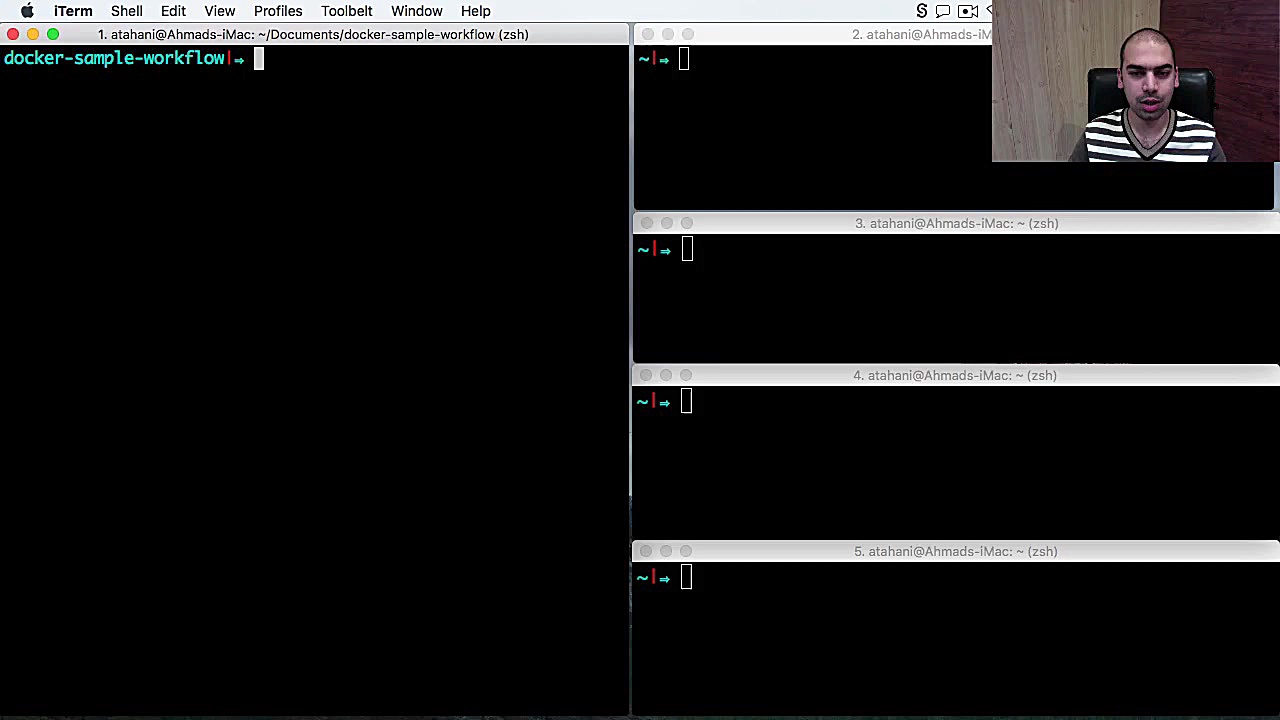
Task: Activate terminal window 4 by its title
Action: pos(955,375)
